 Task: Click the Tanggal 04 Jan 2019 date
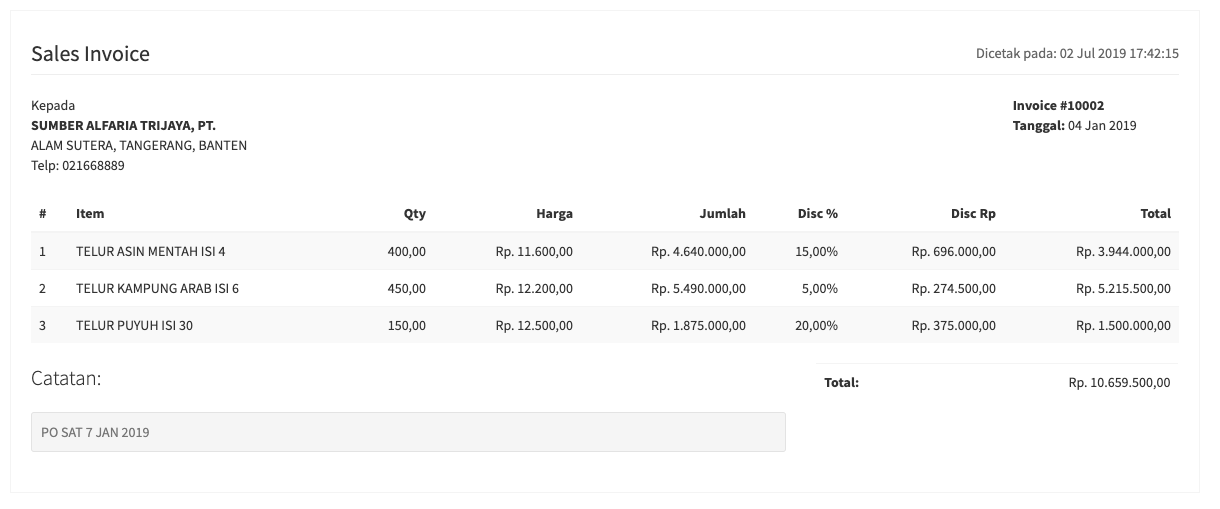(1075, 126)
